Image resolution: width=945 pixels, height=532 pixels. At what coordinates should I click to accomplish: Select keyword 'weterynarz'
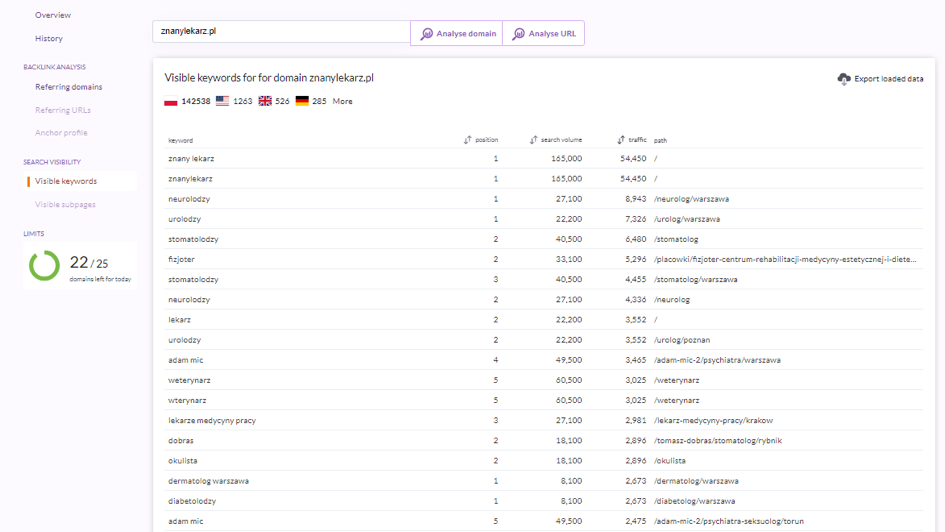[x=189, y=380]
